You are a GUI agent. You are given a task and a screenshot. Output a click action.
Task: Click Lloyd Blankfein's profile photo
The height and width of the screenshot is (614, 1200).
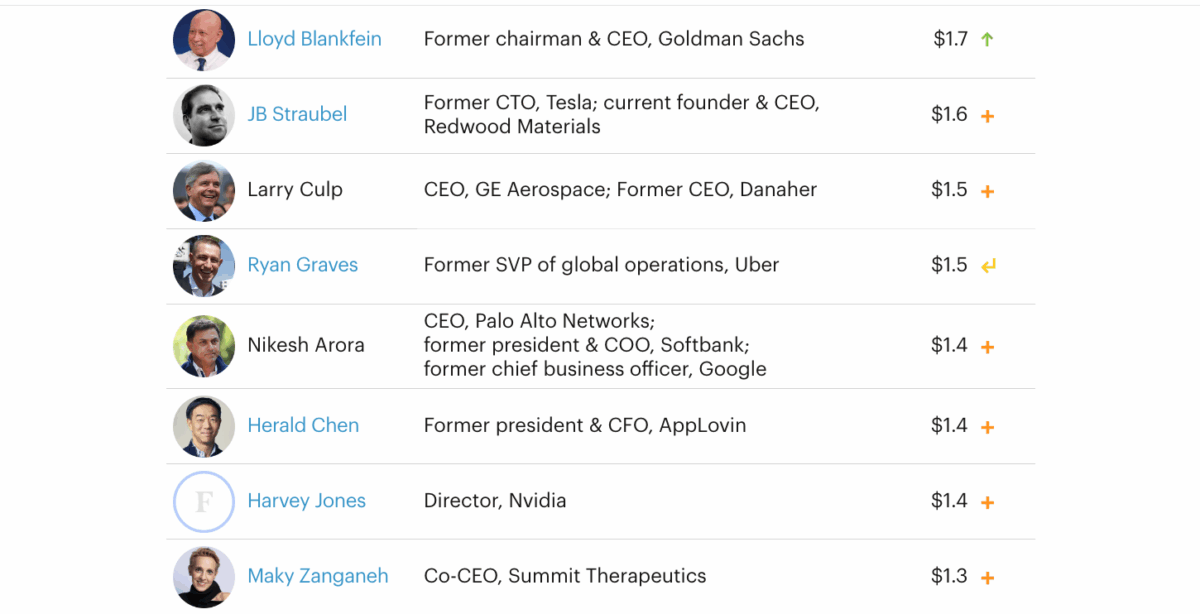pos(204,40)
